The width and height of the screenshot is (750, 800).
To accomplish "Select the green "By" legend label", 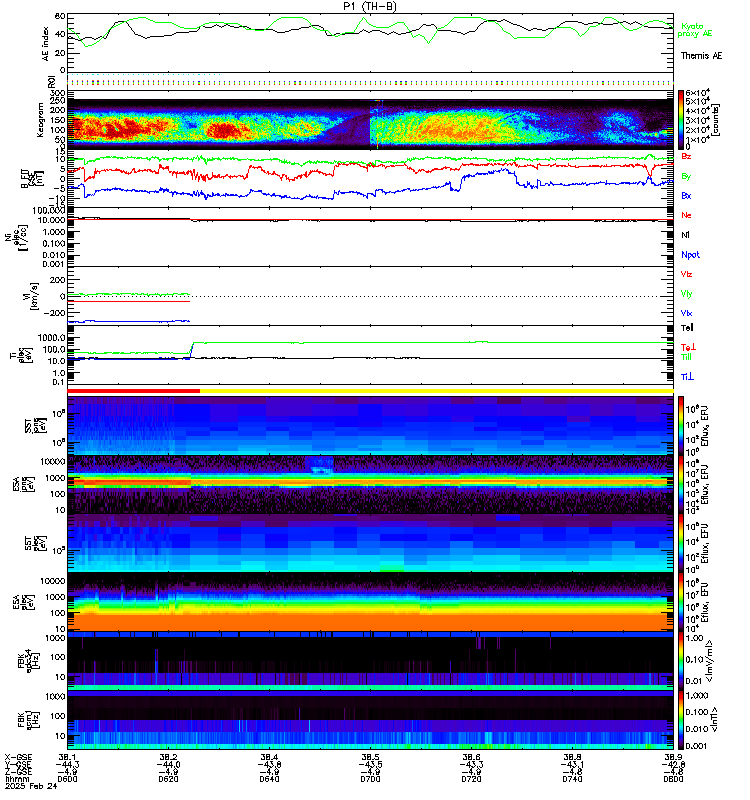I will click(686, 176).
